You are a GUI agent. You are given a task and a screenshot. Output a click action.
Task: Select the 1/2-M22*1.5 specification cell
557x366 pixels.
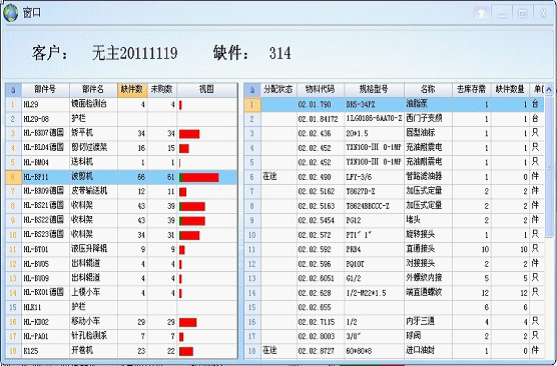click(x=374, y=293)
